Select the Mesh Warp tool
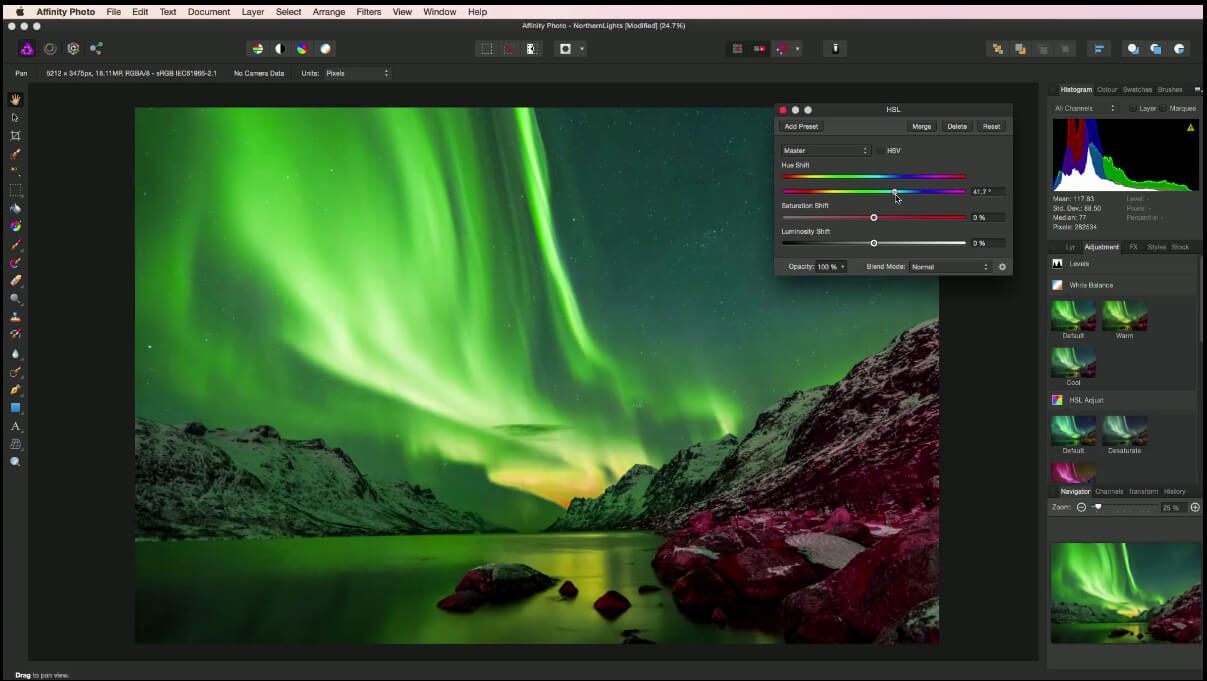The height and width of the screenshot is (681, 1207). [x=15, y=444]
